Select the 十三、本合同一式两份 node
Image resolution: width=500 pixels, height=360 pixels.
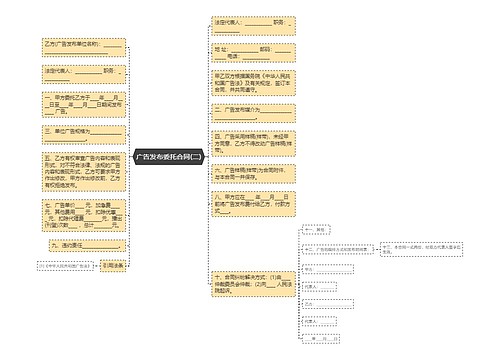[x=422, y=249]
